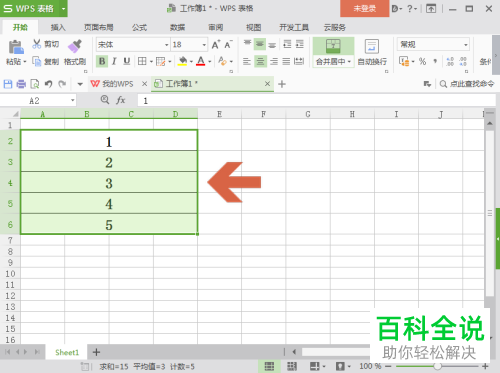Click the redo arrow icon
Image resolution: width=500 pixels, height=373 pixels.
coord(62,84)
